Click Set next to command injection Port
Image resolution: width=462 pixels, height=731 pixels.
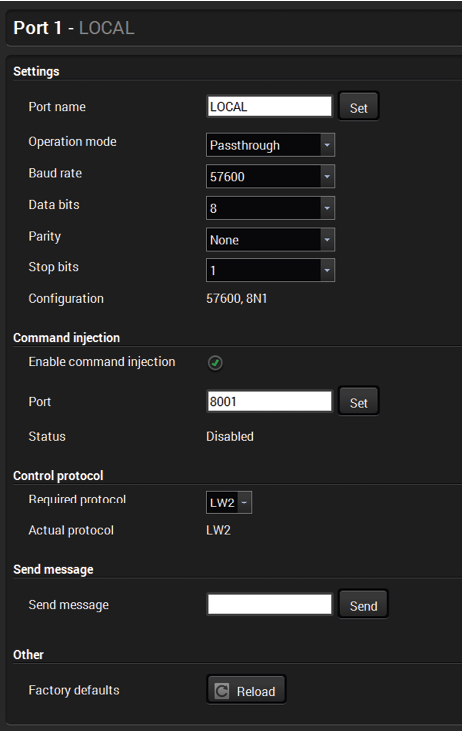pyautogui.click(x=359, y=401)
